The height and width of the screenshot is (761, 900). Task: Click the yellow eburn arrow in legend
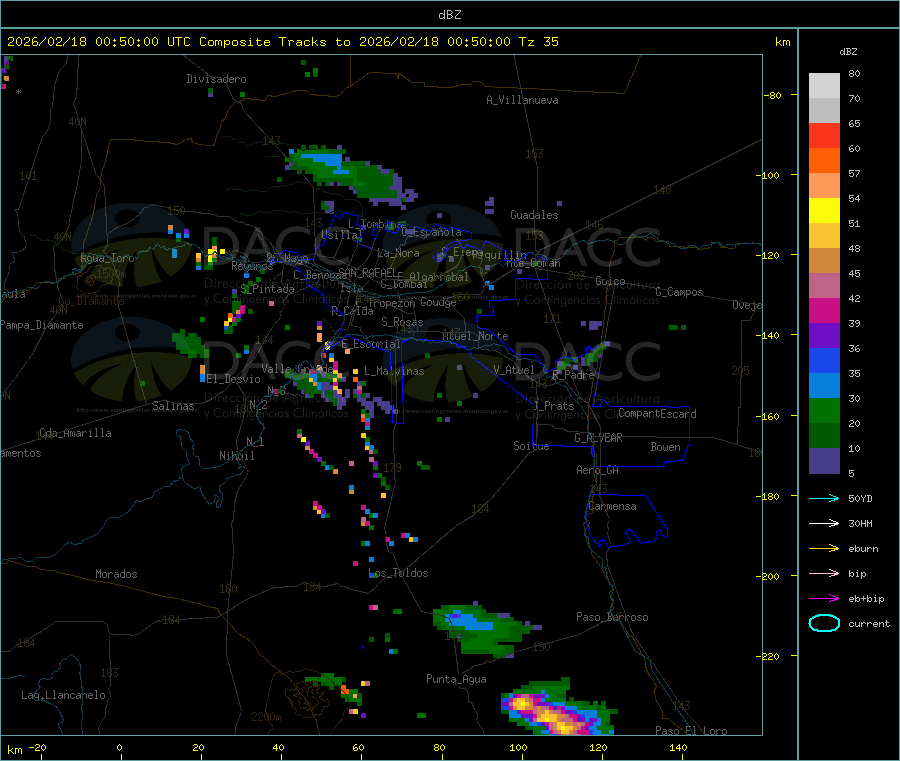coord(824,549)
